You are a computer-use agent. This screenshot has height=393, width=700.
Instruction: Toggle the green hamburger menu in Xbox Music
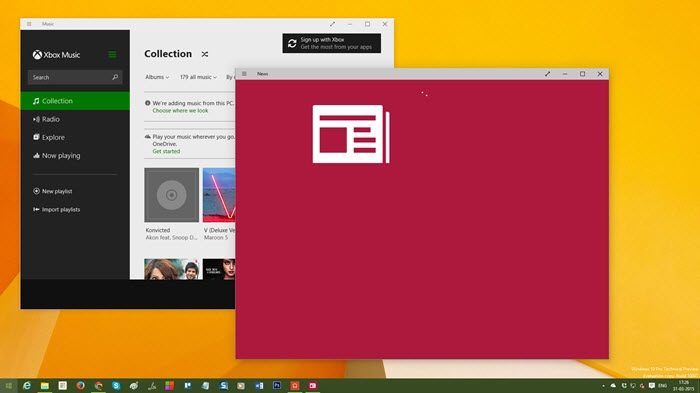(x=112, y=54)
